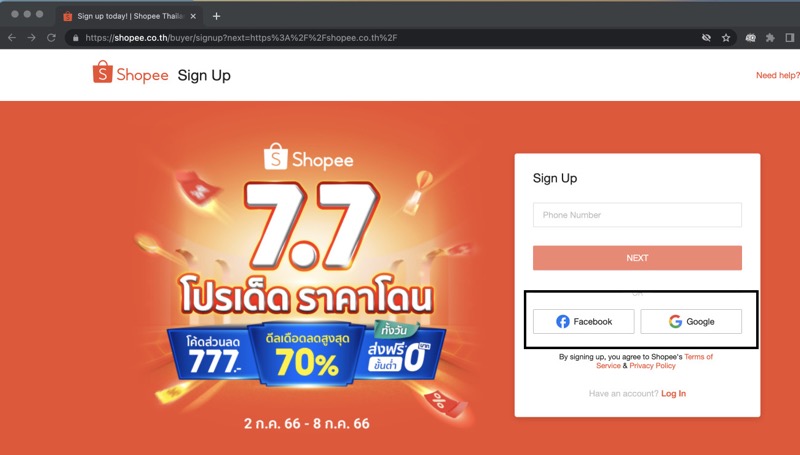Click the browser forward arrow
The image size is (800, 455).
click(x=32, y=38)
